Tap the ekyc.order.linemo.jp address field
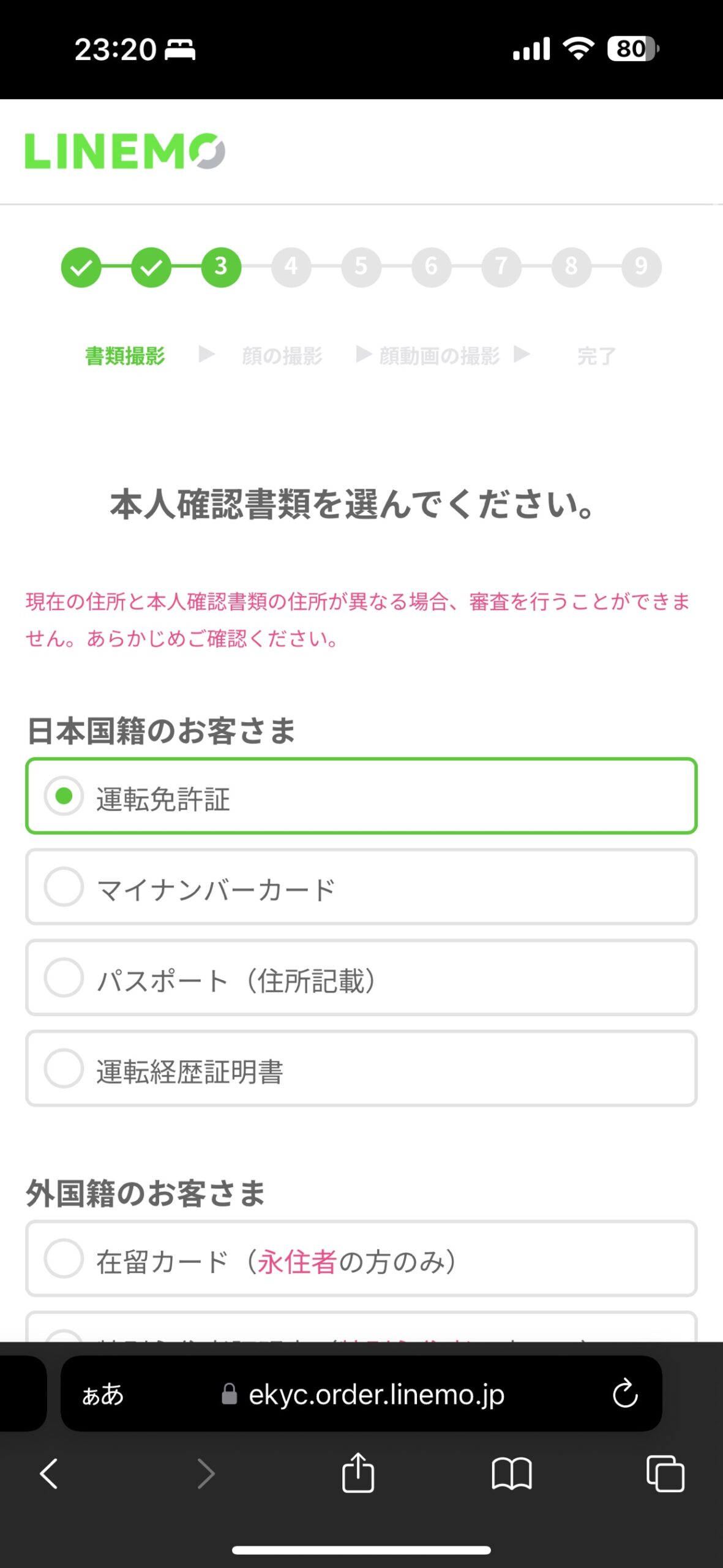This screenshot has height=1568, width=723. point(376,1394)
